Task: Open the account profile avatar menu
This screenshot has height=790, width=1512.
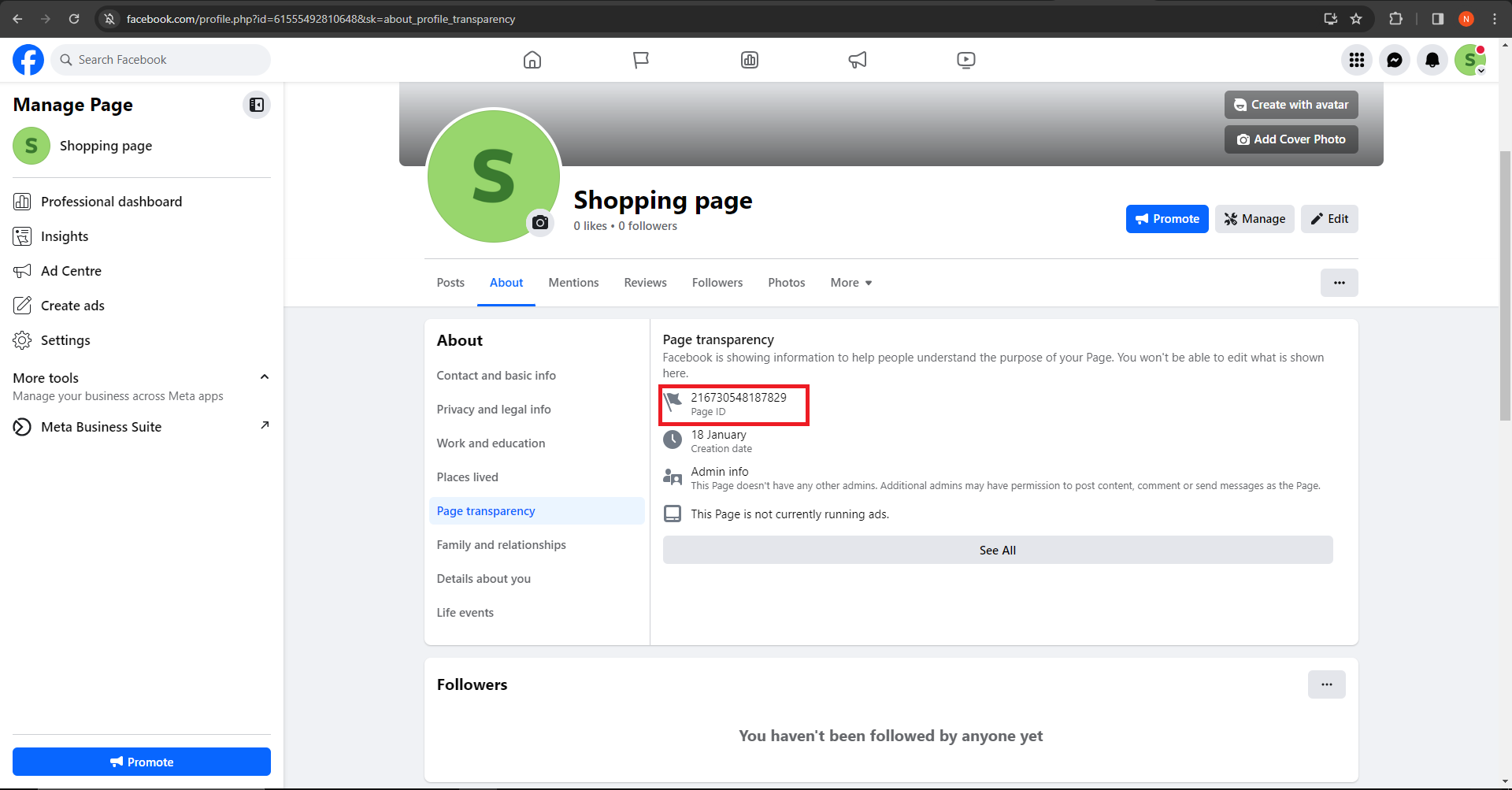Action: click(1470, 60)
